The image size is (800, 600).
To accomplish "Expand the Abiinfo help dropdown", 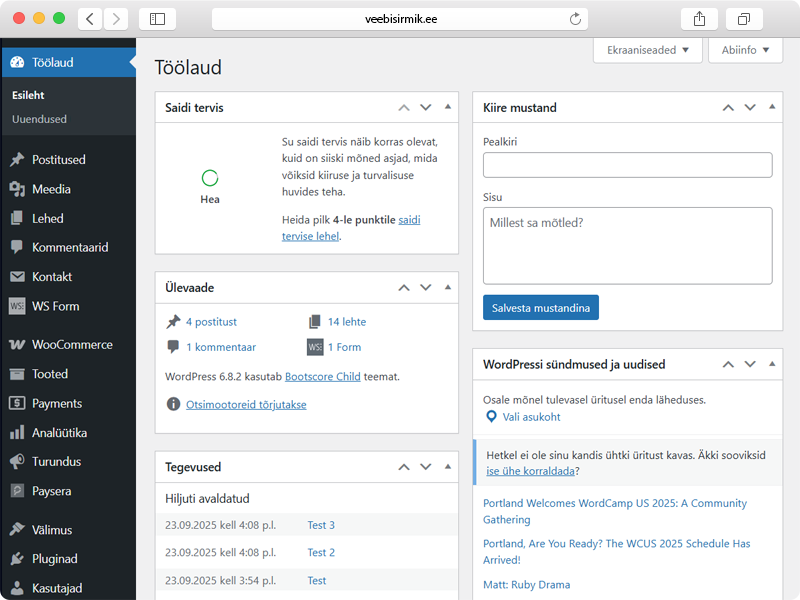I will pyautogui.click(x=745, y=50).
